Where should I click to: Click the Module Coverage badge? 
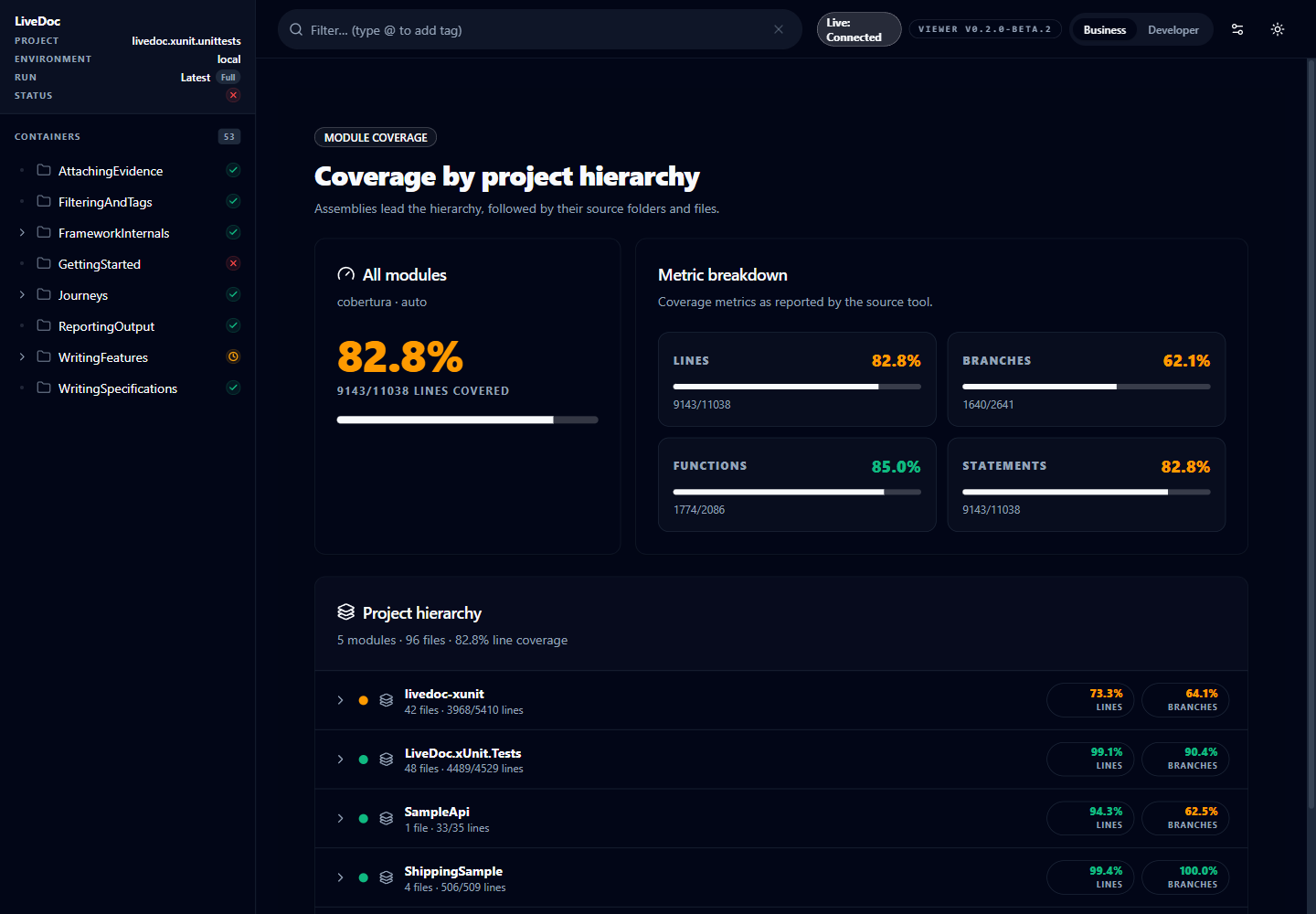click(x=376, y=137)
